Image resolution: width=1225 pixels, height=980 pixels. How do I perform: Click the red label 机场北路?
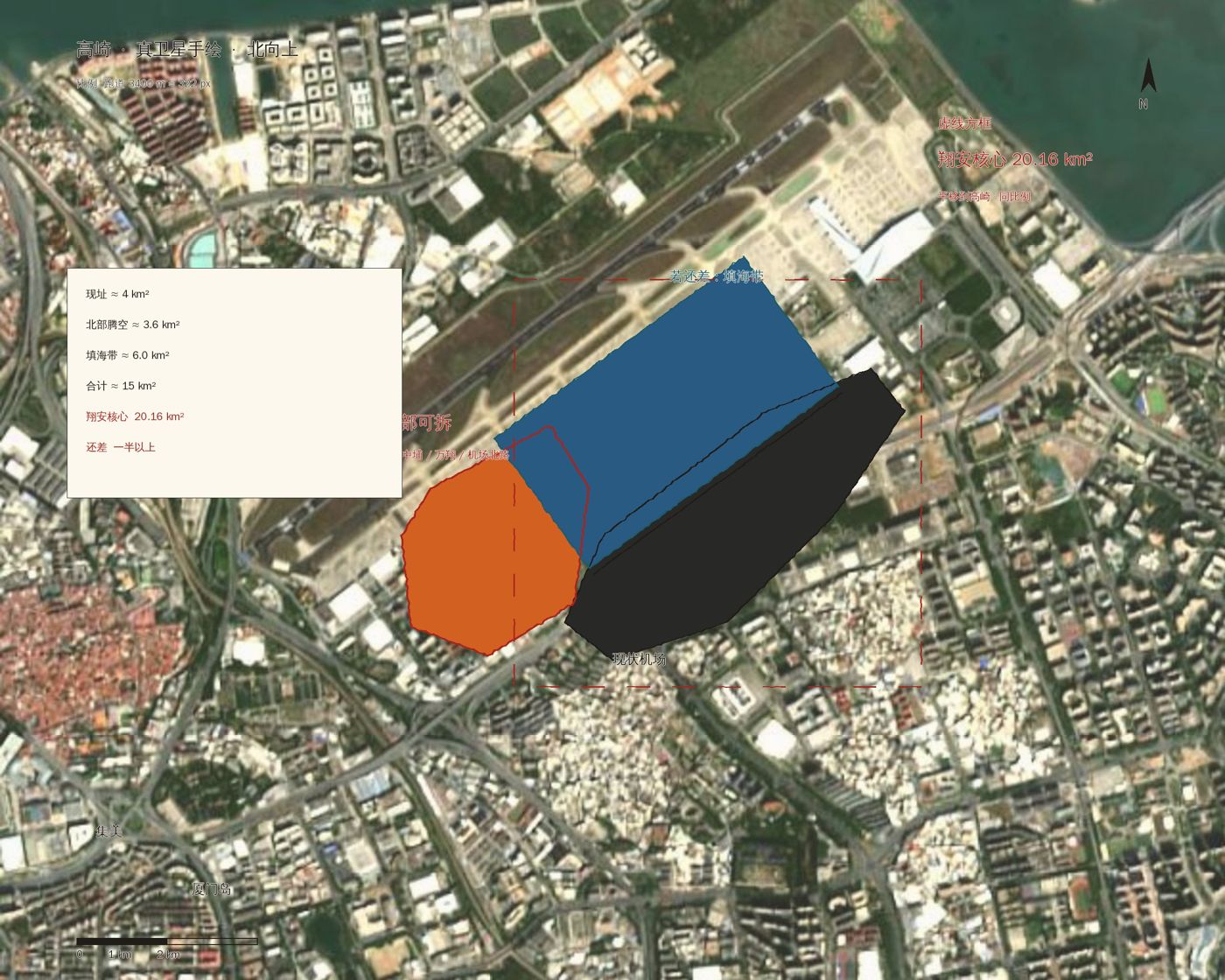tap(487, 455)
